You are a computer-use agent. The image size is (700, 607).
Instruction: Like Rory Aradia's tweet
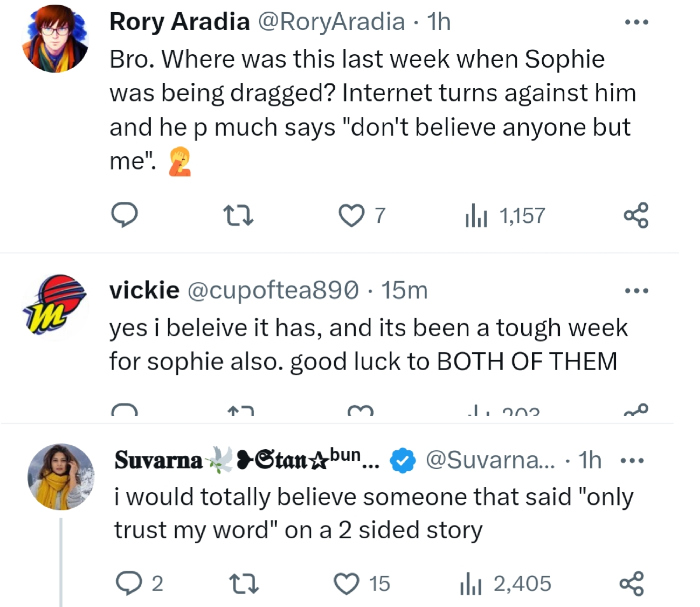coord(350,215)
